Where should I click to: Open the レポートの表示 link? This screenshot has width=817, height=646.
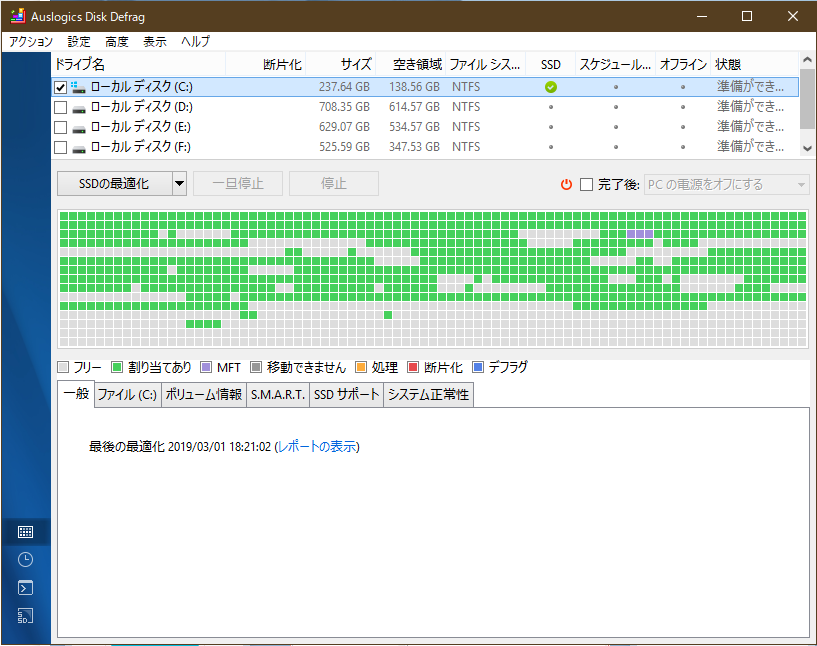tap(317, 446)
